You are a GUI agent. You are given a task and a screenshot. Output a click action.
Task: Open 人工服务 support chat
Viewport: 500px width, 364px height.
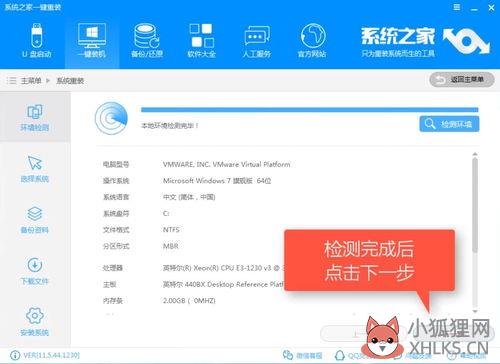coord(257,41)
